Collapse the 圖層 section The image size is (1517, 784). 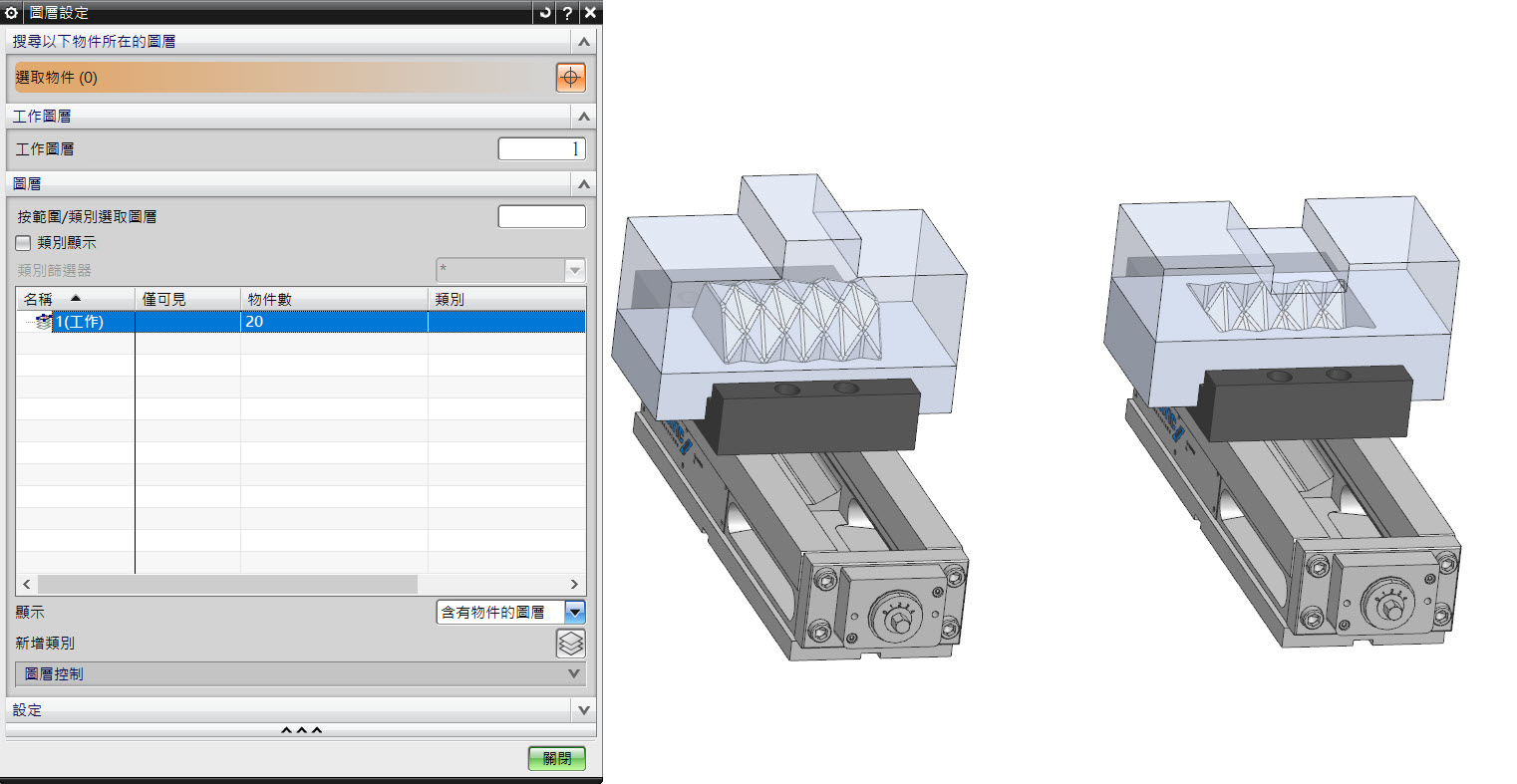584,184
